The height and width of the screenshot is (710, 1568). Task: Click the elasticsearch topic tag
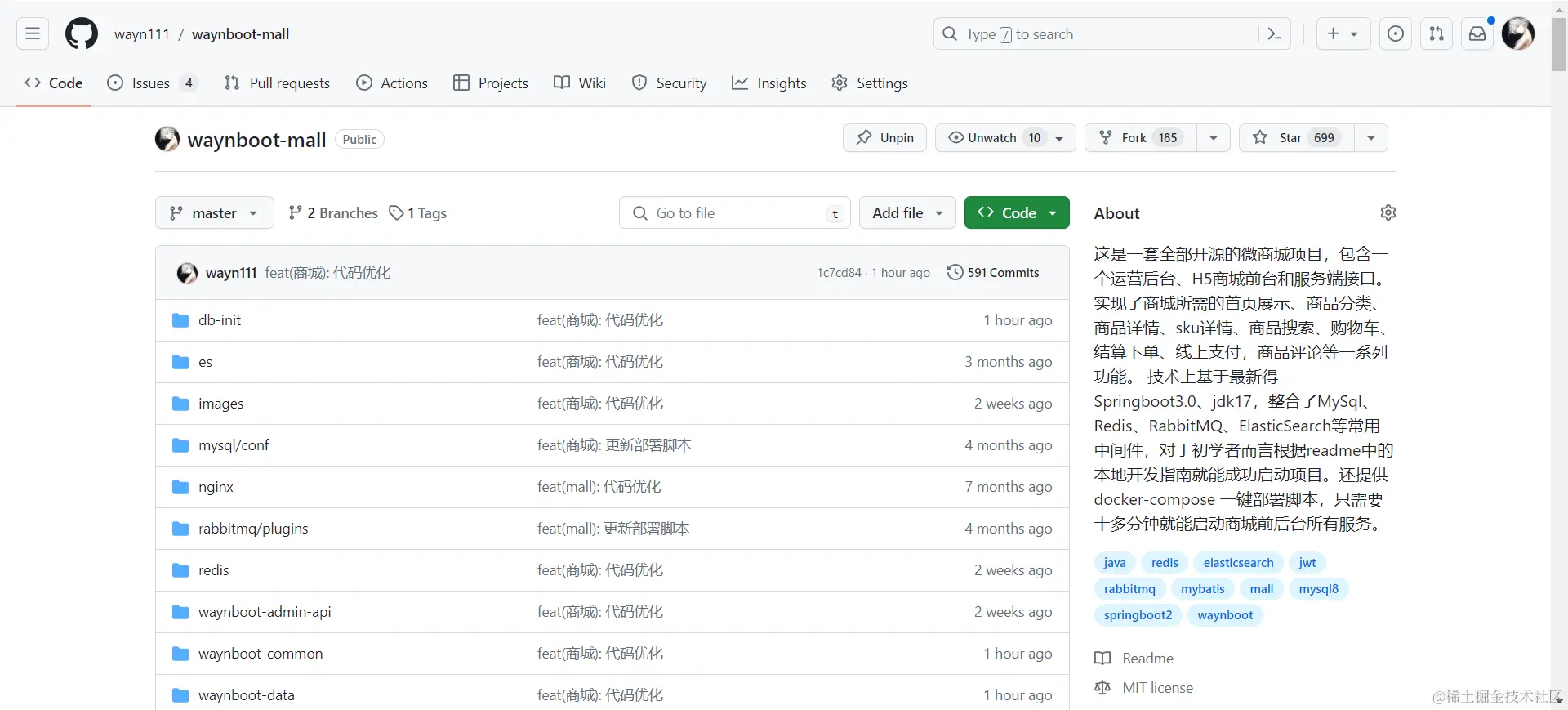point(1238,563)
